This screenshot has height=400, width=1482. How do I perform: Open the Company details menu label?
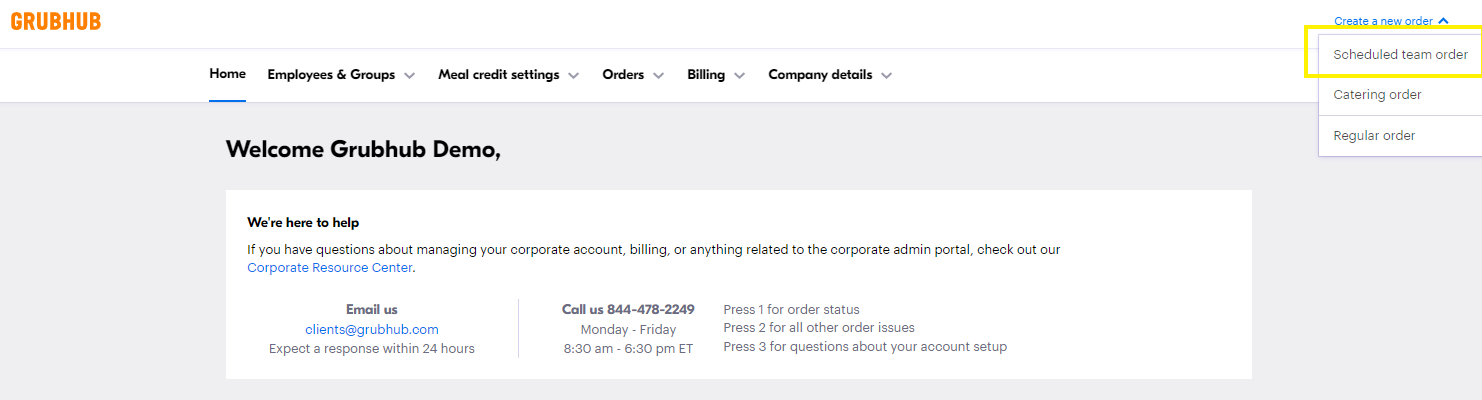[820, 75]
